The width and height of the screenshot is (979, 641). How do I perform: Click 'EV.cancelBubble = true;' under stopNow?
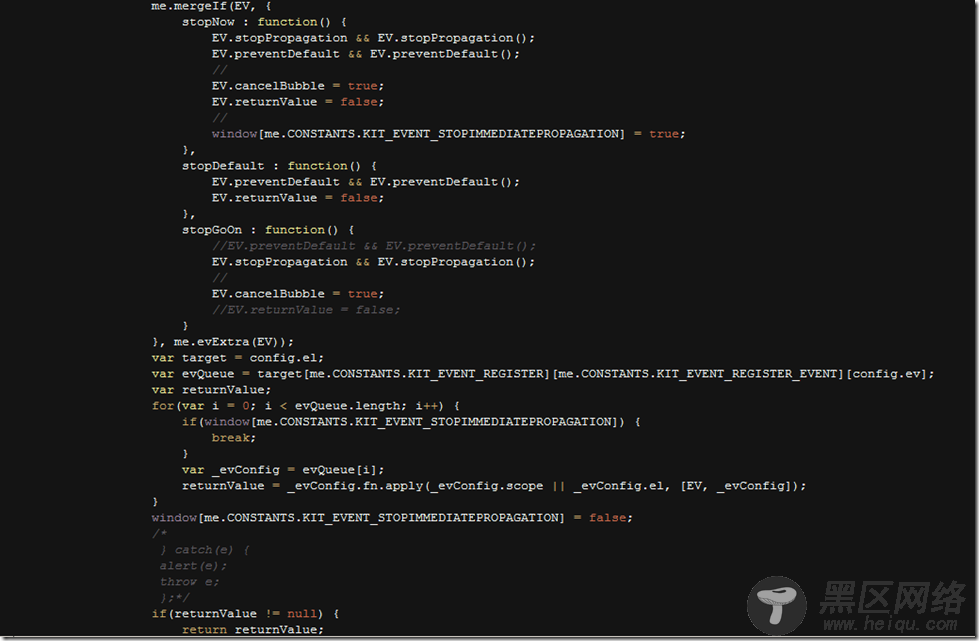click(x=298, y=86)
